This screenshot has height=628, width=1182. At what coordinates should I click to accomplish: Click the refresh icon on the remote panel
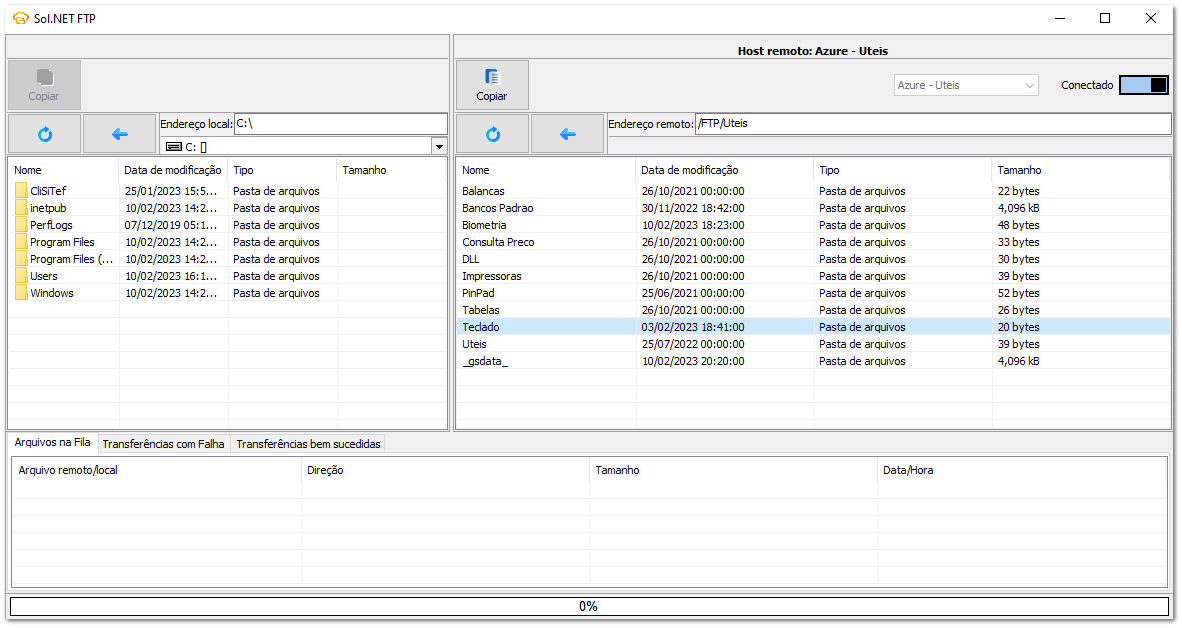[x=490, y=133]
